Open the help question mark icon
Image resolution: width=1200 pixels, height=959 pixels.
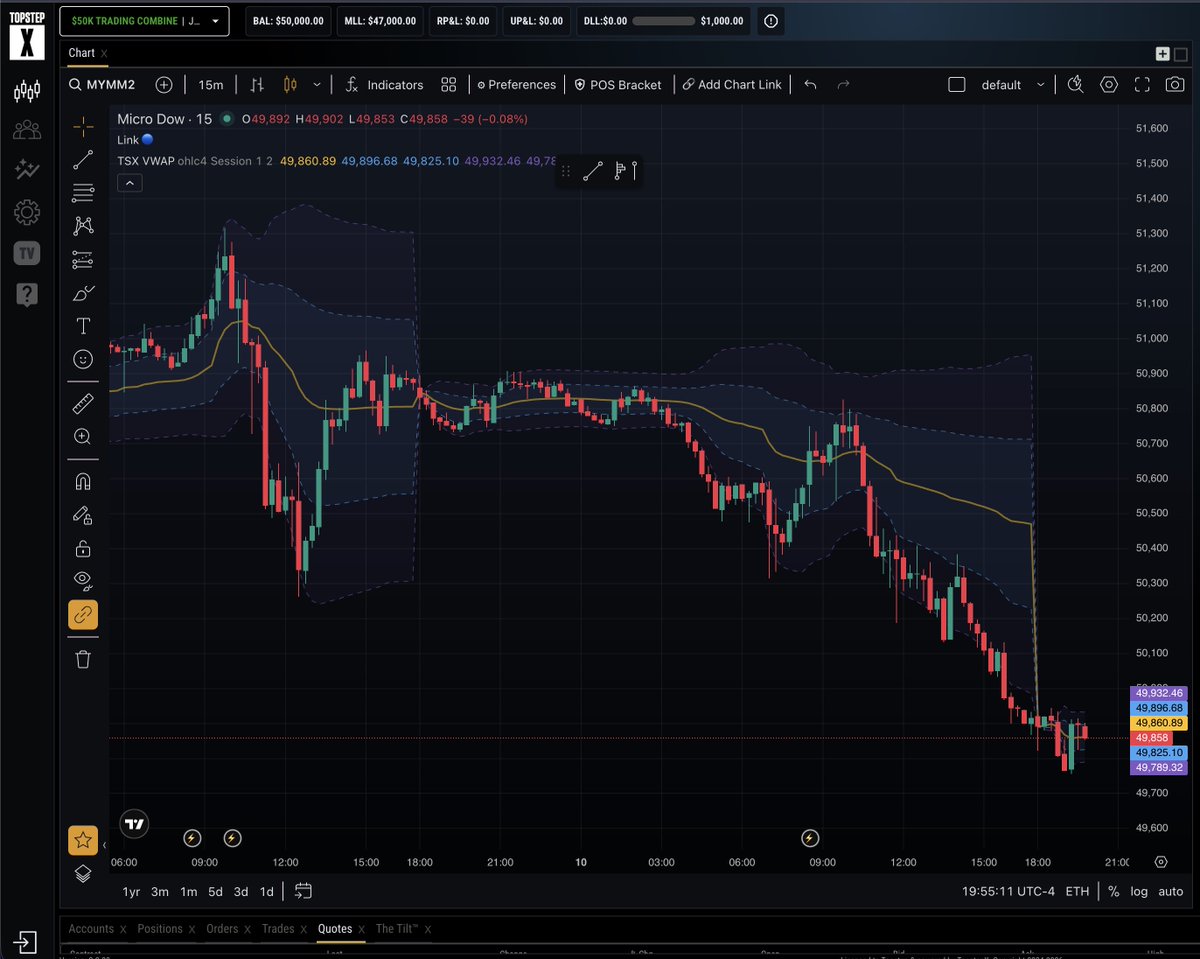point(27,294)
